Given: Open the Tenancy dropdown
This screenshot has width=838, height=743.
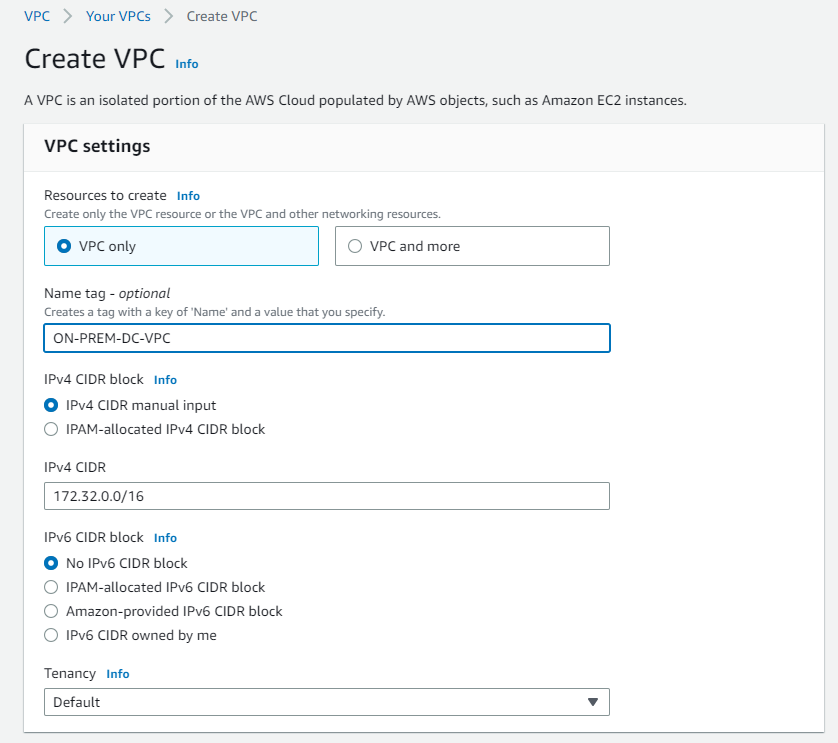Looking at the screenshot, I should tap(326, 702).
